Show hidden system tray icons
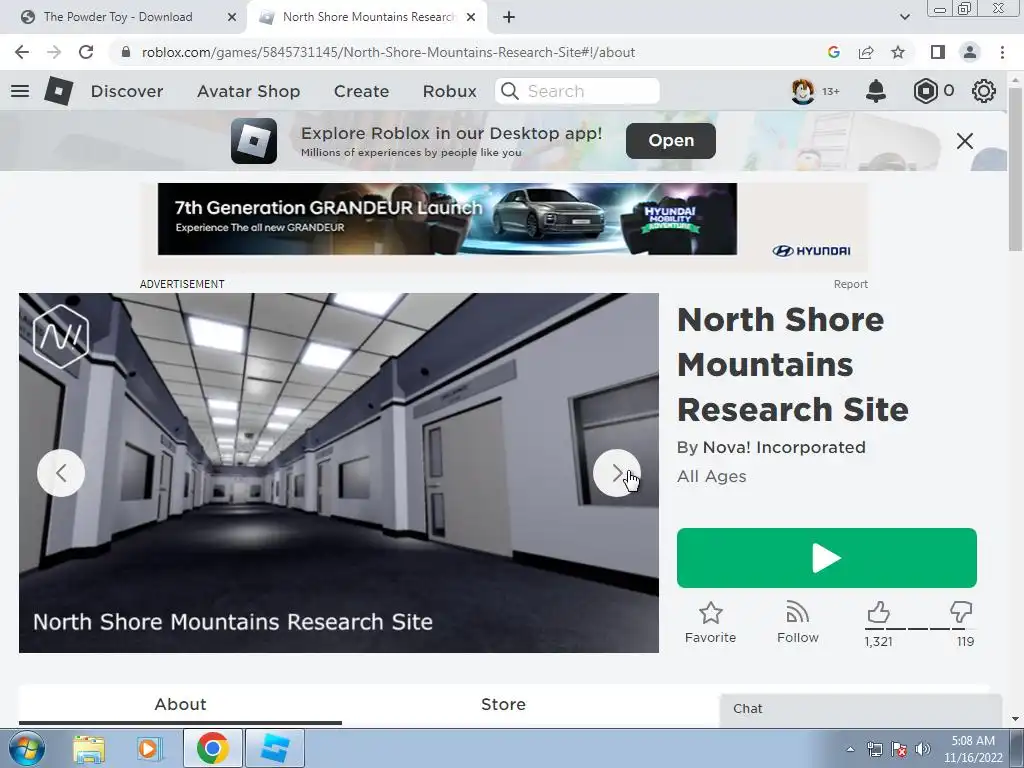Image resolution: width=1024 pixels, height=768 pixels. pyautogui.click(x=850, y=749)
